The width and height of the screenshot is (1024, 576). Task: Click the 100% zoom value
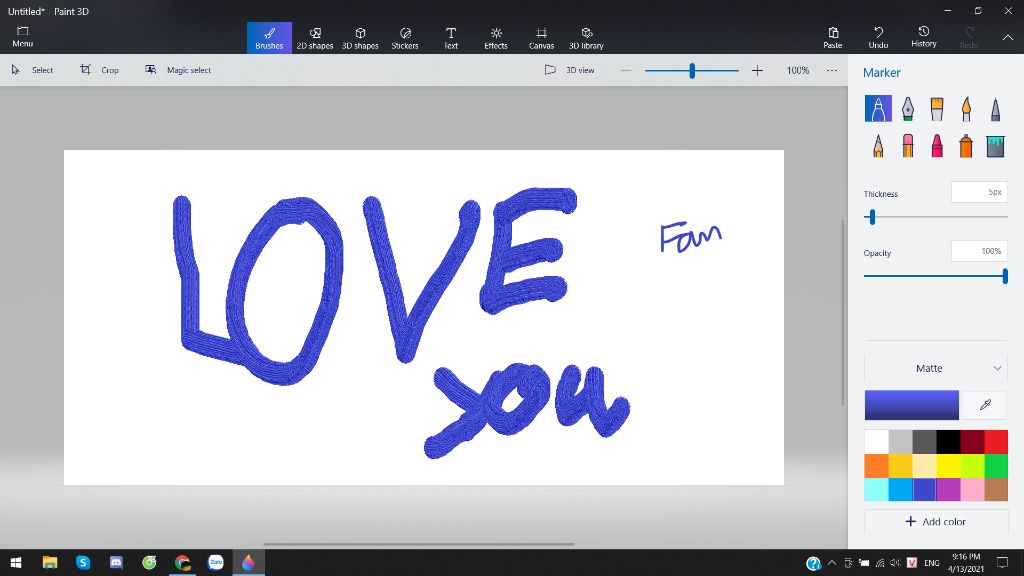797,70
